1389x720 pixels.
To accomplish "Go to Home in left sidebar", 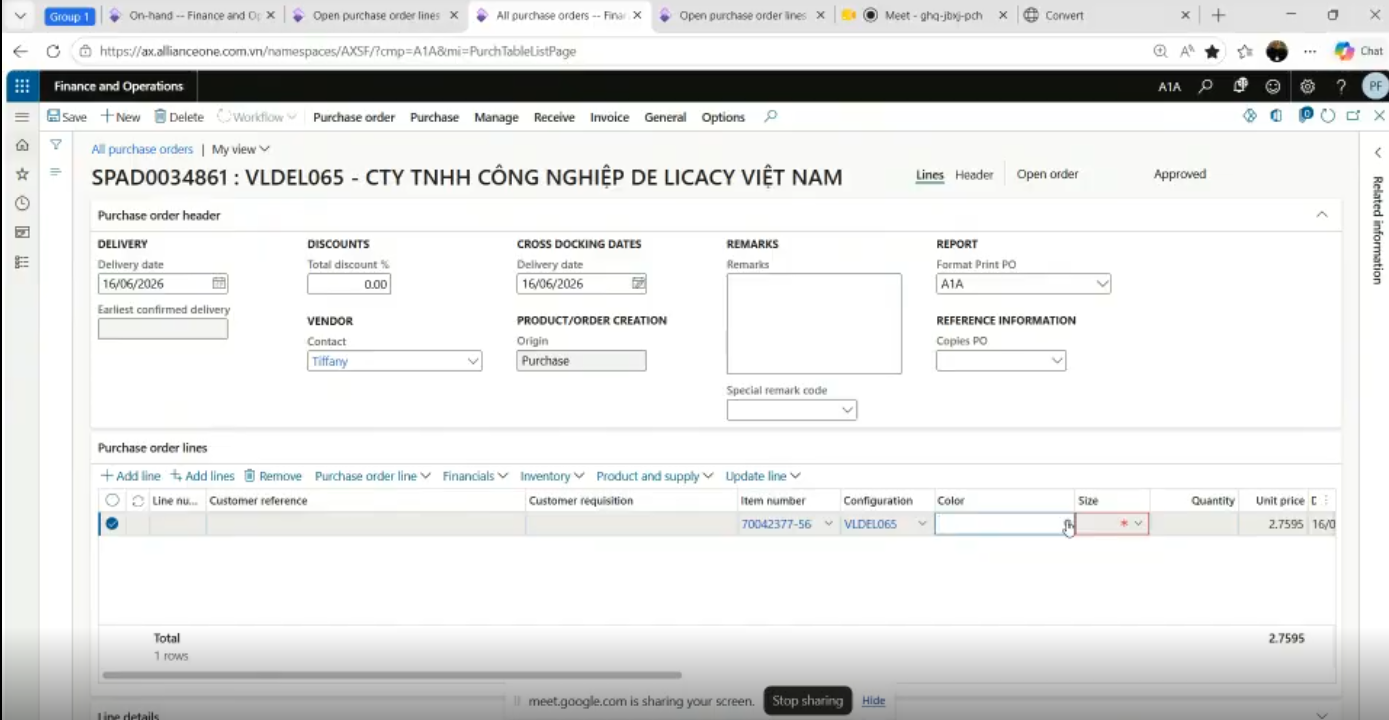I will point(22,145).
